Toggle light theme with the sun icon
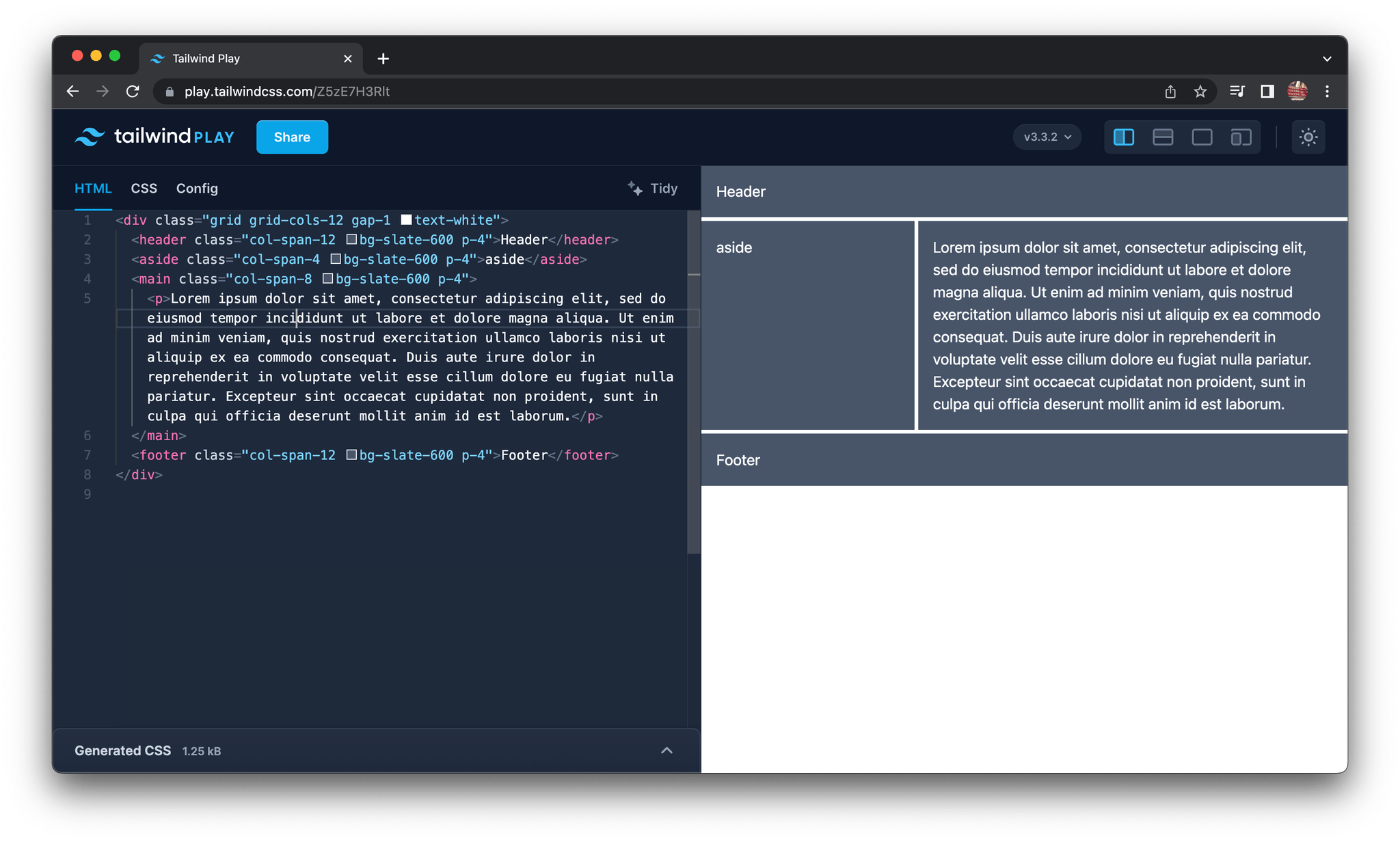 pyautogui.click(x=1308, y=137)
